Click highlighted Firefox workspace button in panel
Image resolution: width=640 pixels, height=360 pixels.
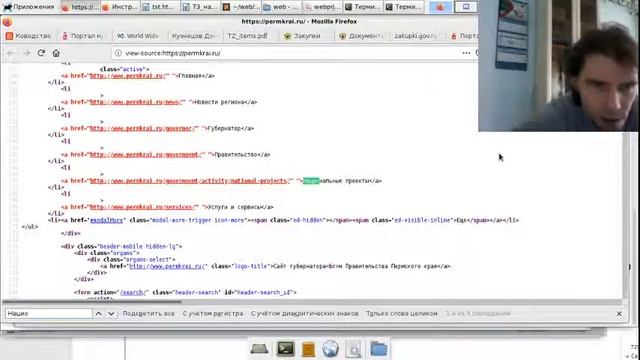tap(440, 7)
